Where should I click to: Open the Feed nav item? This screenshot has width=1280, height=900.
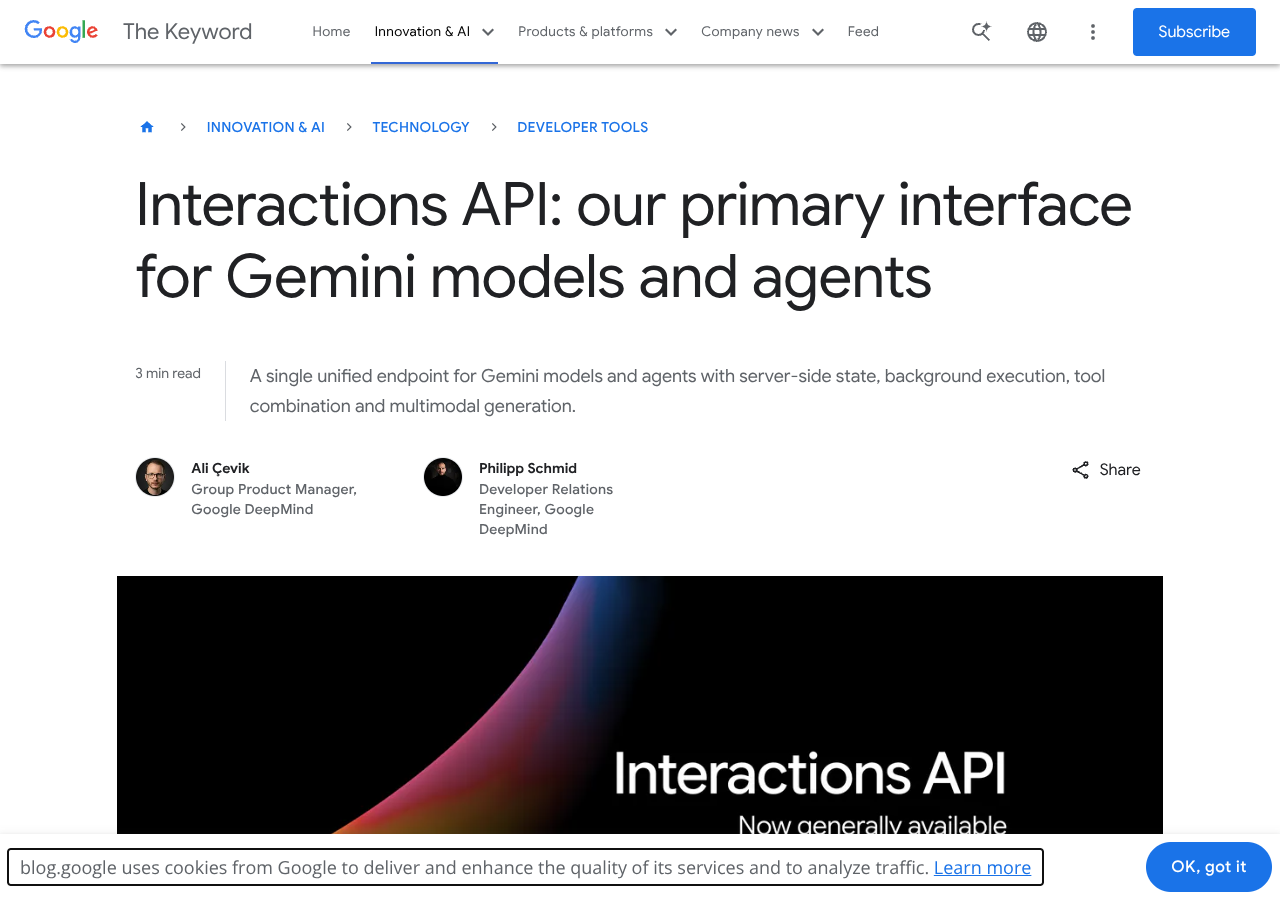[x=863, y=32]
